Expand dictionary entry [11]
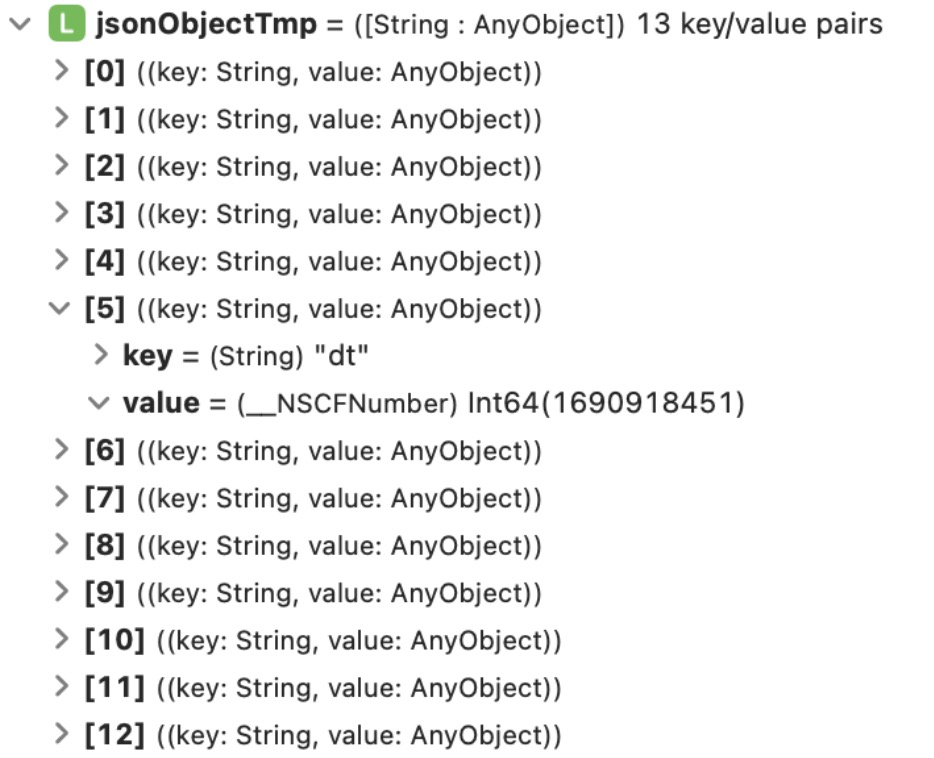 pos(62,687)
